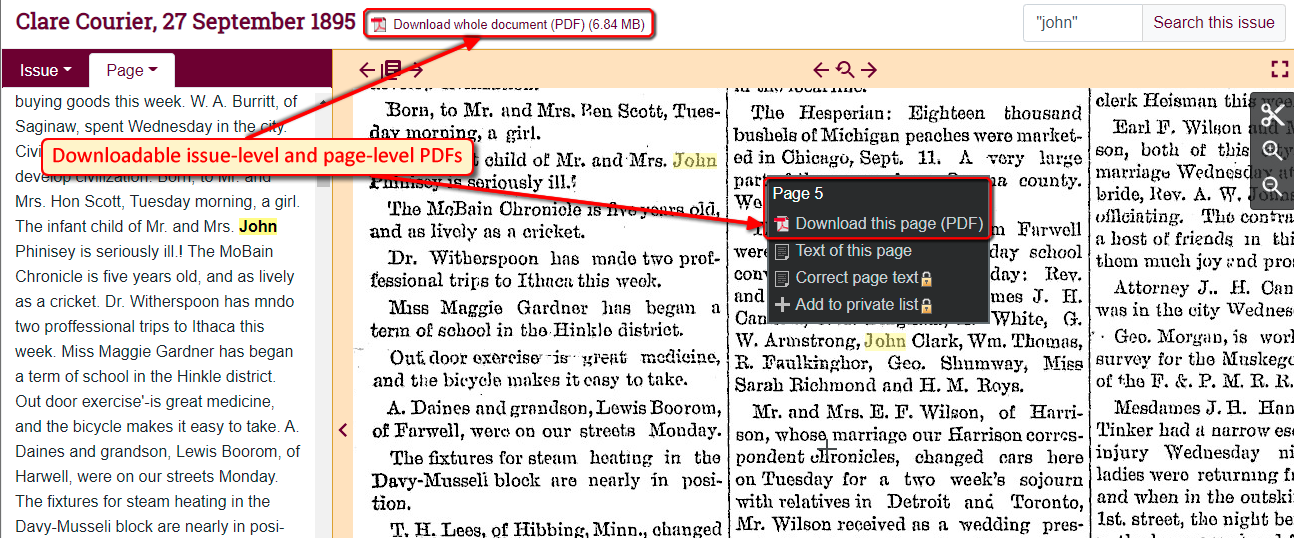Open the Issue dropdown tab
The width and height of the screenshot is (1294, 538).
46,70
